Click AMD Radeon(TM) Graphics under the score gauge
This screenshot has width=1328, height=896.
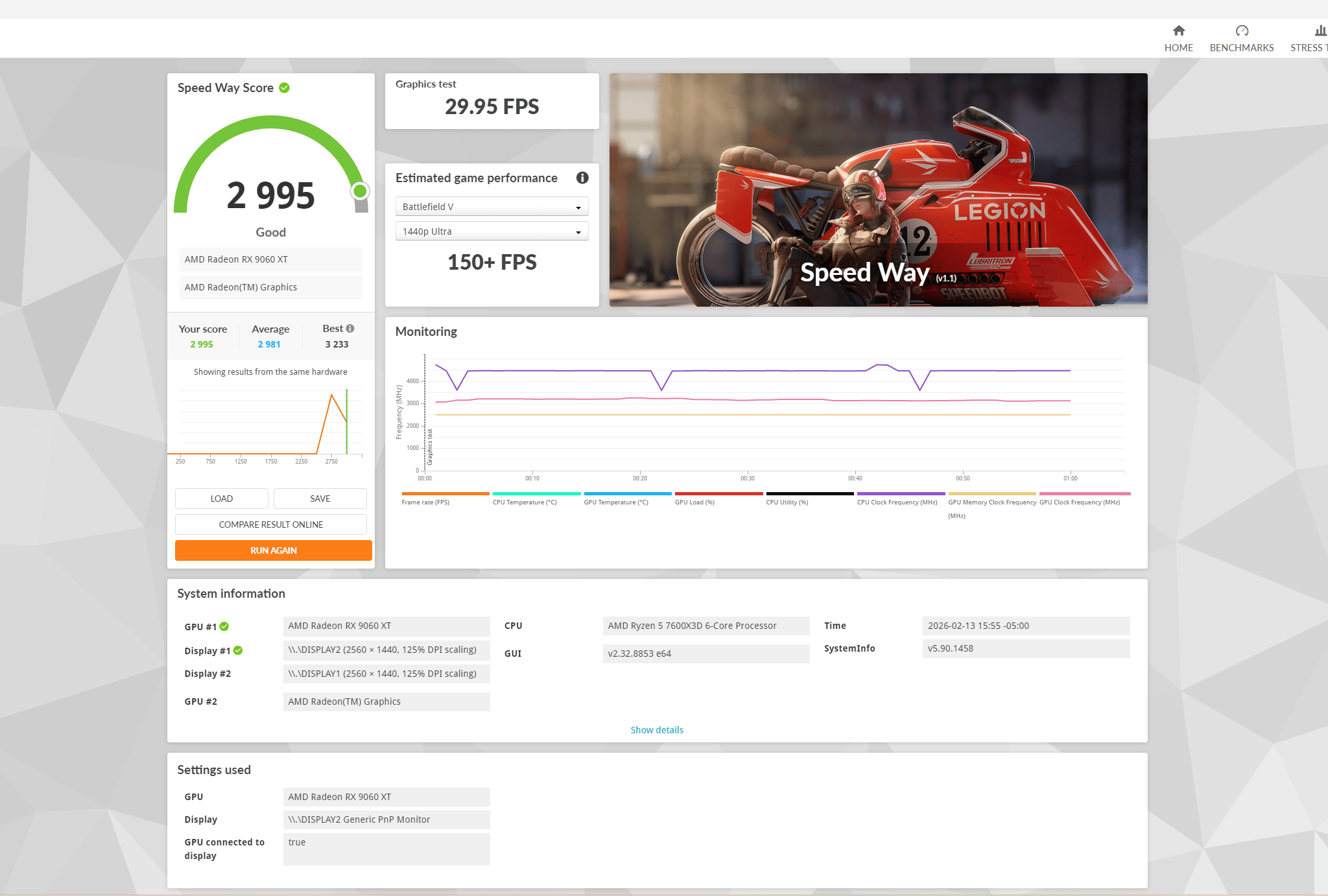(x=270, y=287)
